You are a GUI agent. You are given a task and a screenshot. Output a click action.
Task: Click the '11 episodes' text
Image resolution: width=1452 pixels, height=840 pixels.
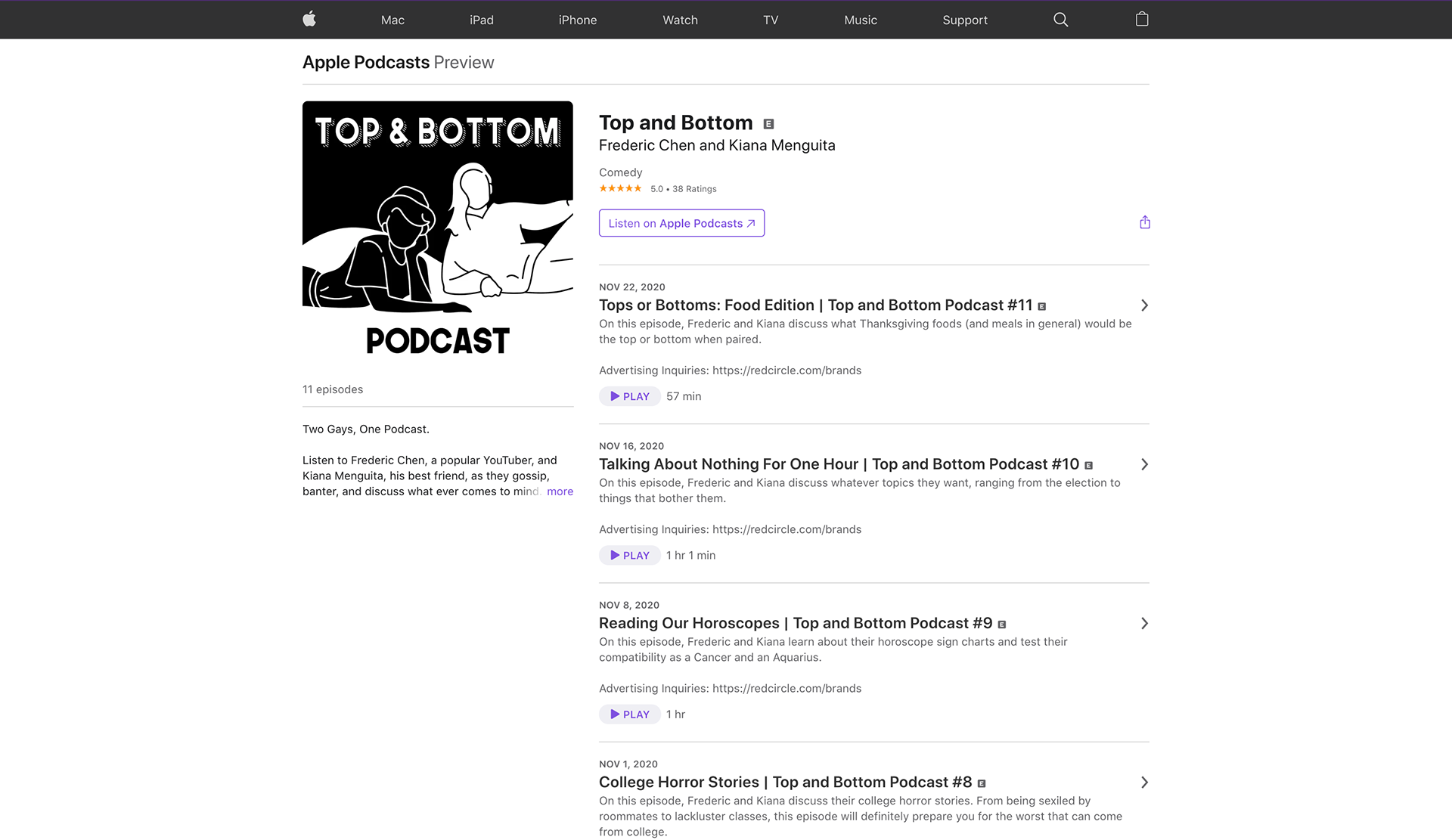(333, 389)
